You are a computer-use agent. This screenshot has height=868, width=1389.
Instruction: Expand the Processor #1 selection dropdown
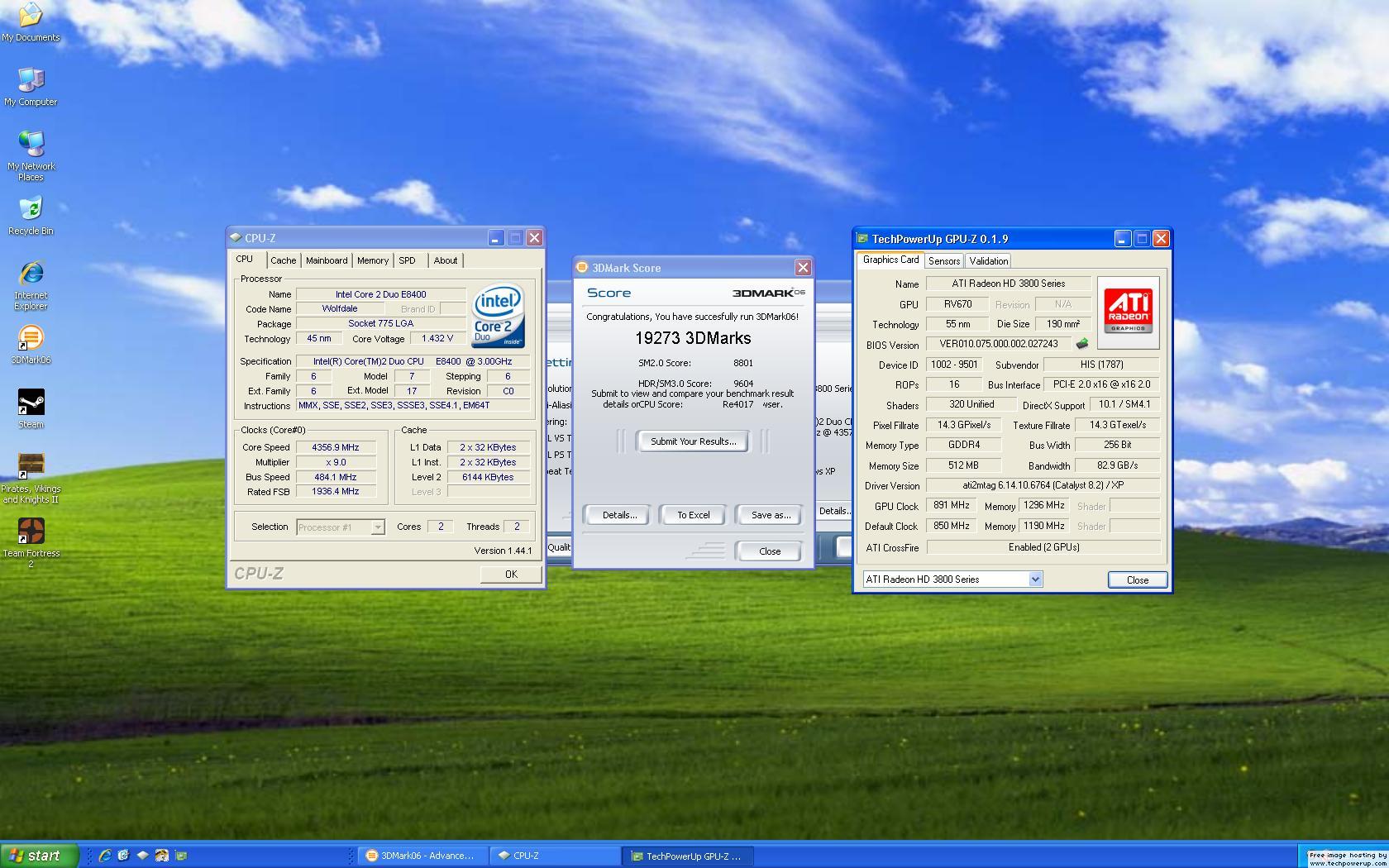378,527
